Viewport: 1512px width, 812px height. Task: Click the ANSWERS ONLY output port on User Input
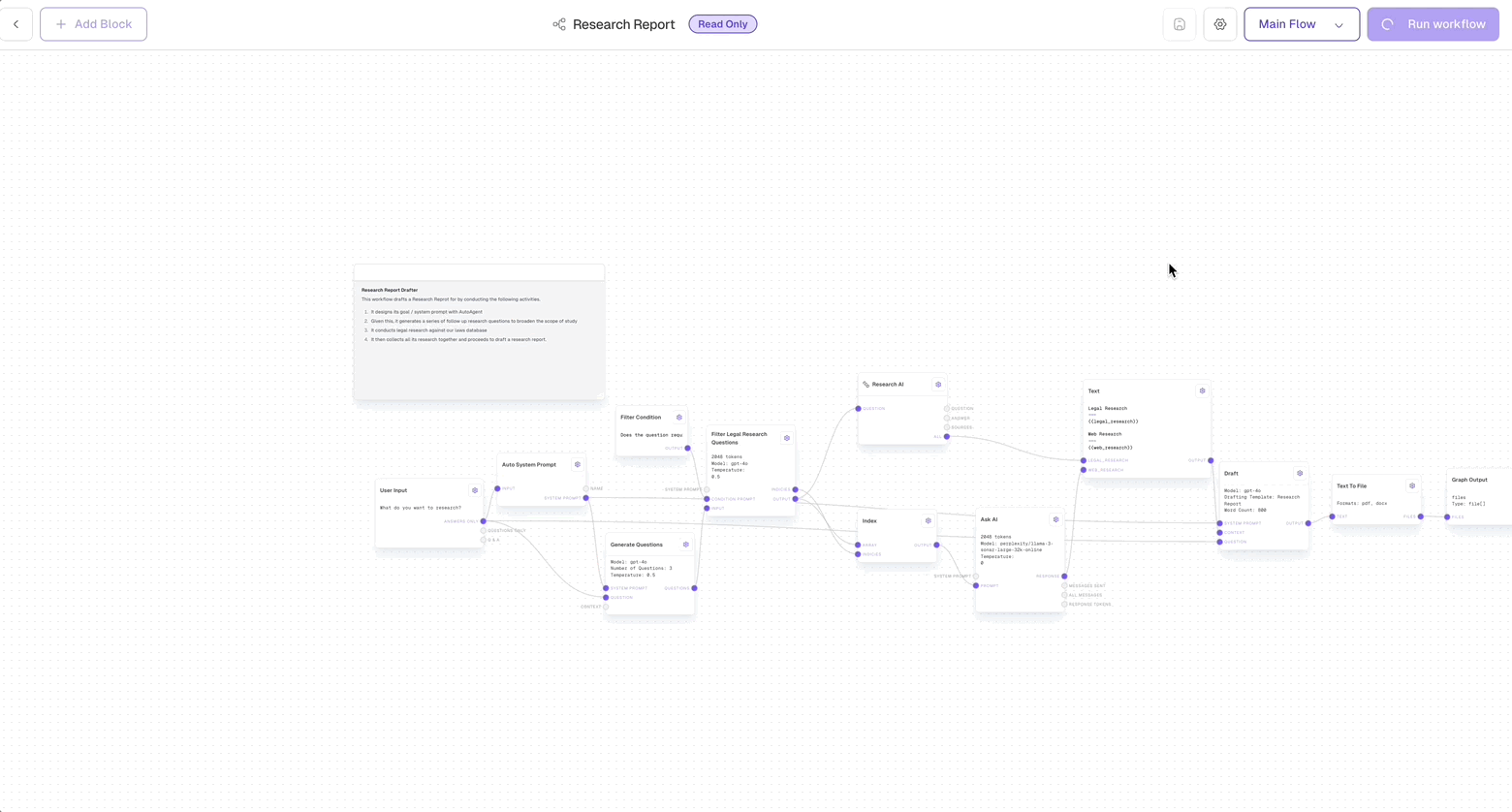pos(484,521)
